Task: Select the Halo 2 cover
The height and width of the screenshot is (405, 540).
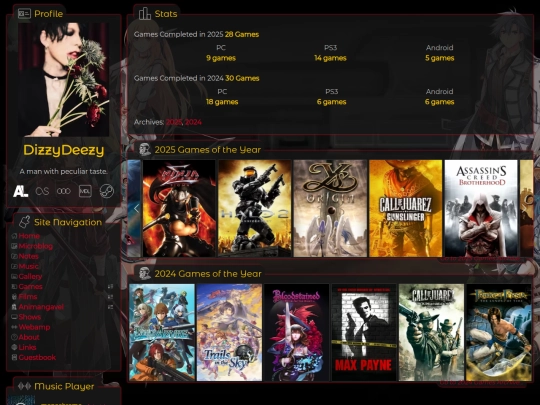Action: click(x=255, y=208)
